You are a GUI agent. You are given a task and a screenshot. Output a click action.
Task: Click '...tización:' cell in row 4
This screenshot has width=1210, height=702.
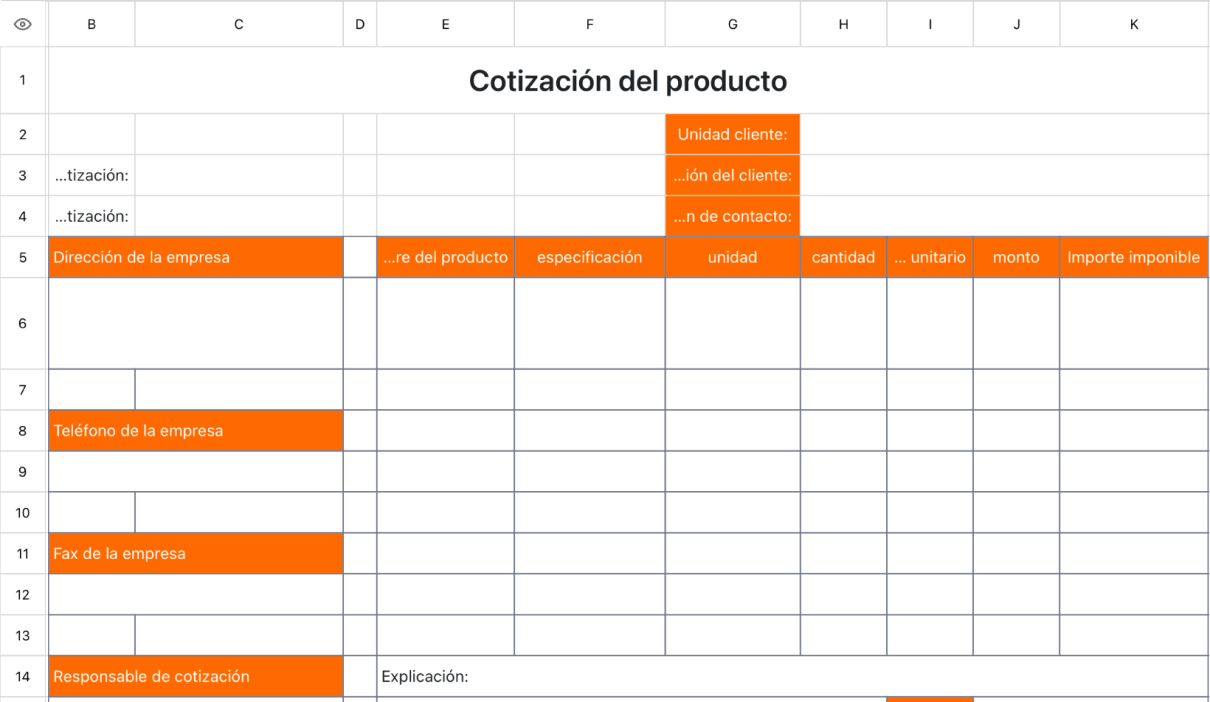[92, 216]
